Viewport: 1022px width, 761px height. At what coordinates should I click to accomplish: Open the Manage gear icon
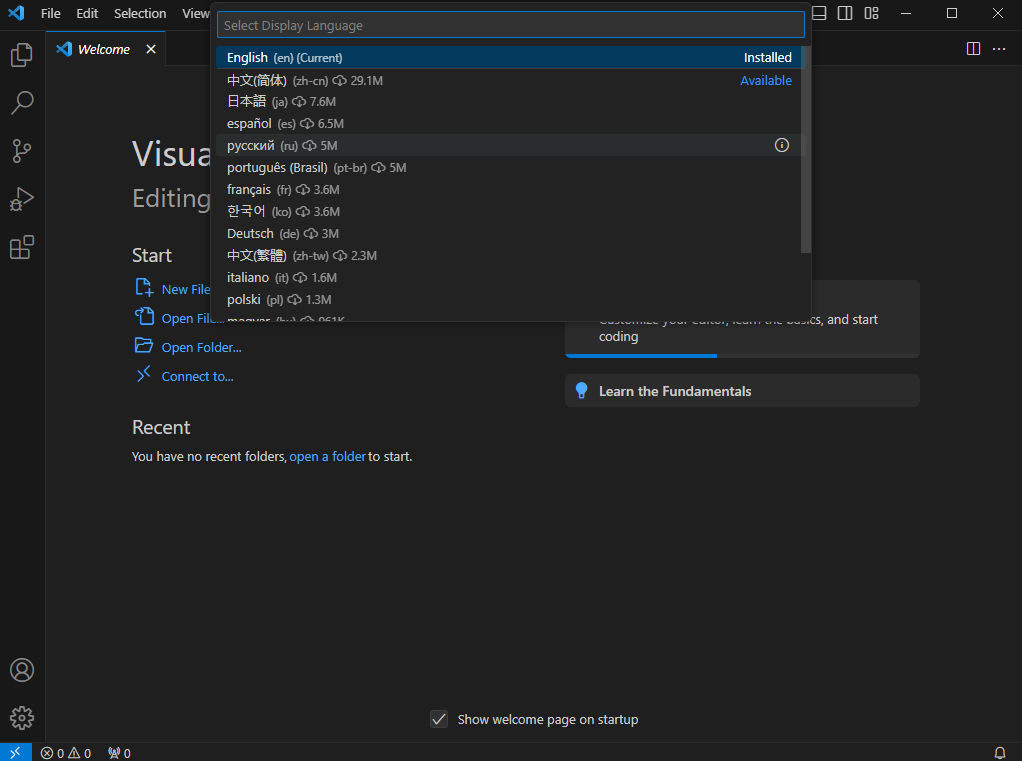[x=22, y=718]
